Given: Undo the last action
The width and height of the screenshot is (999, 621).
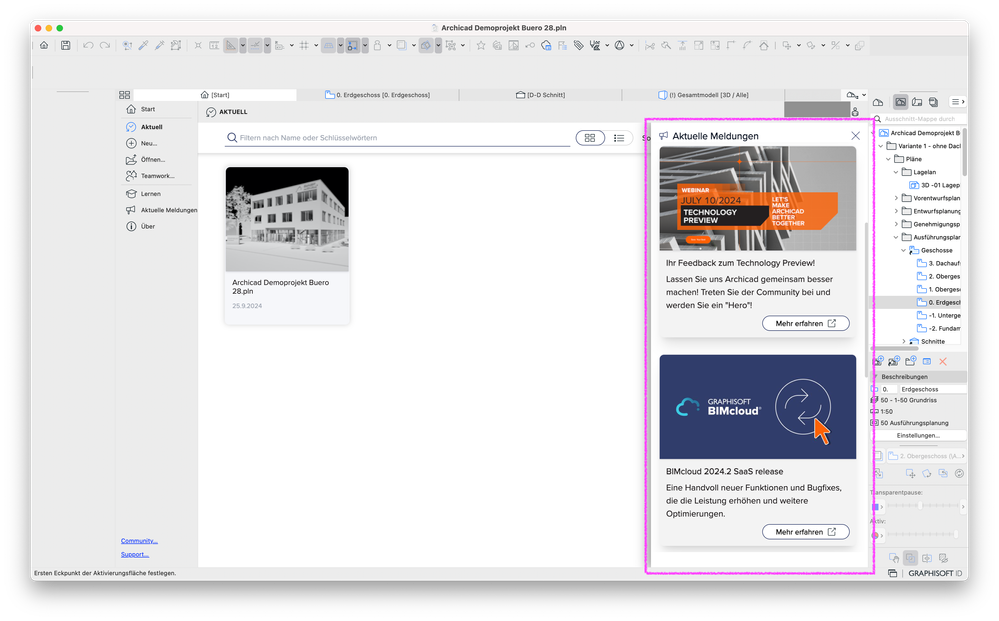Looking at the screenshot, I should click(88, 45).
